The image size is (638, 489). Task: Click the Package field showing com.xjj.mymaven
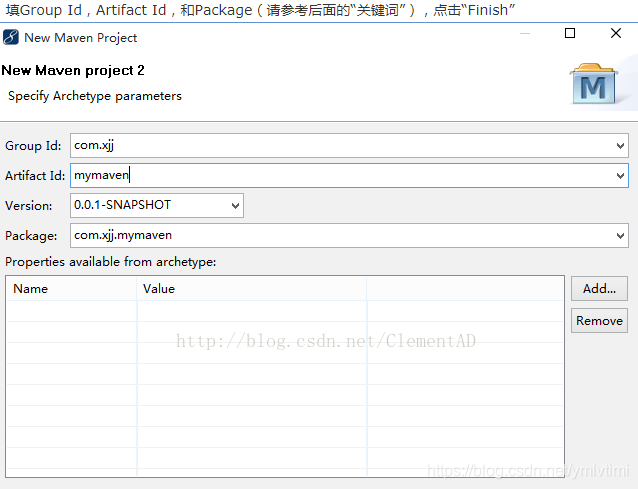(x=349, y=236)
